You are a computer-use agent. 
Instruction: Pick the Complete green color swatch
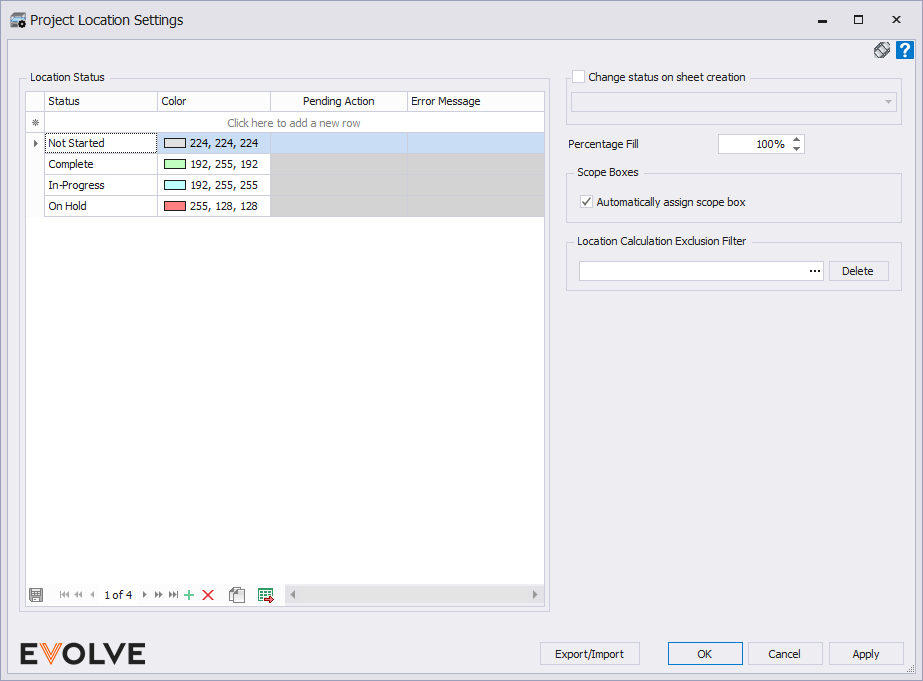click(x=175, y=164)
